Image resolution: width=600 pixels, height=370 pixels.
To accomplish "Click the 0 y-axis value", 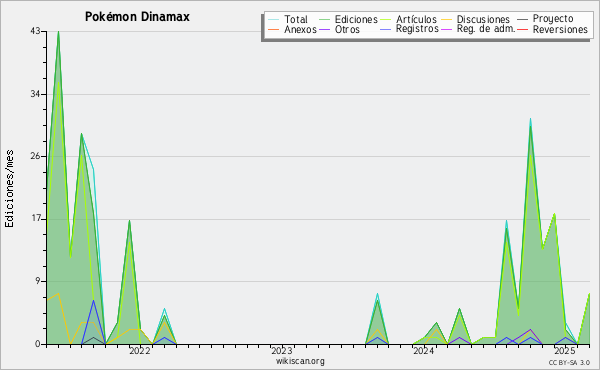I will click(38, 344).
